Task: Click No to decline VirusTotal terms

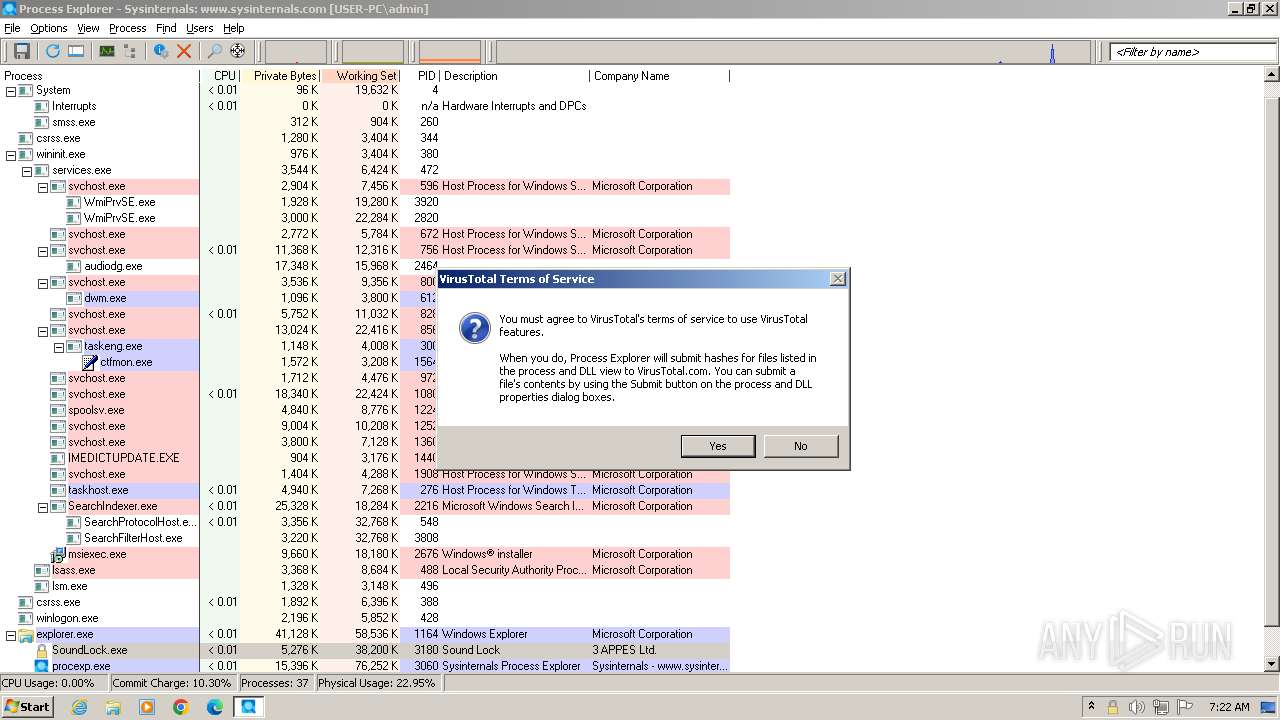Action: pyautogui.click(x=801, y=446)
